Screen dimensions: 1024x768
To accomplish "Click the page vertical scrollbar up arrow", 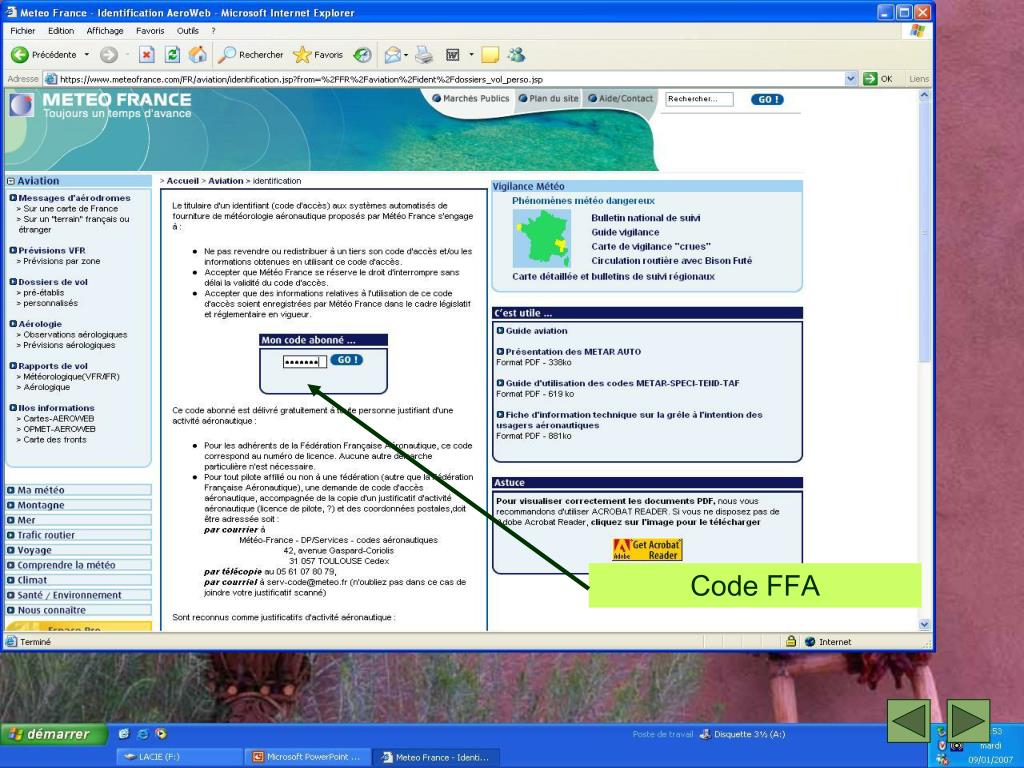I will tap(924, 95).
